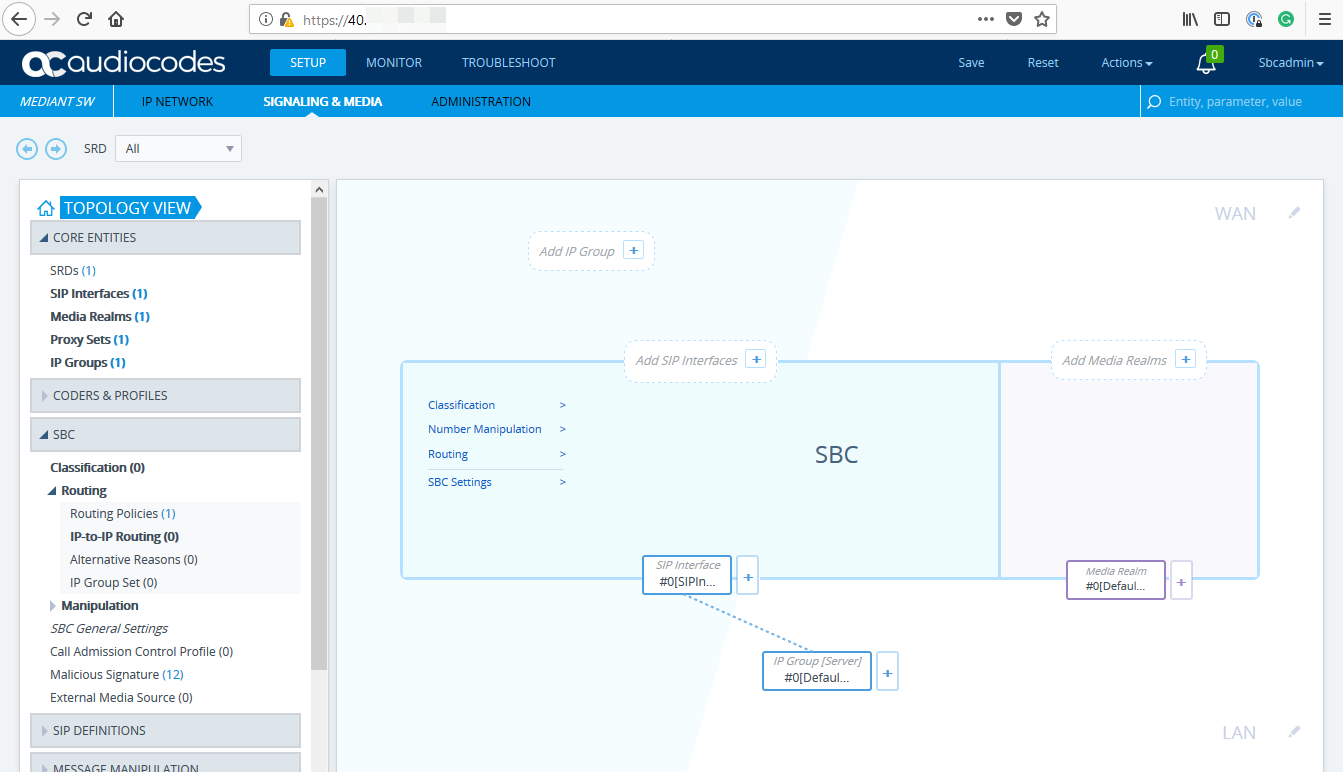Reload the page in the browser
The image size is (1343, 772).
coord(84,19)
